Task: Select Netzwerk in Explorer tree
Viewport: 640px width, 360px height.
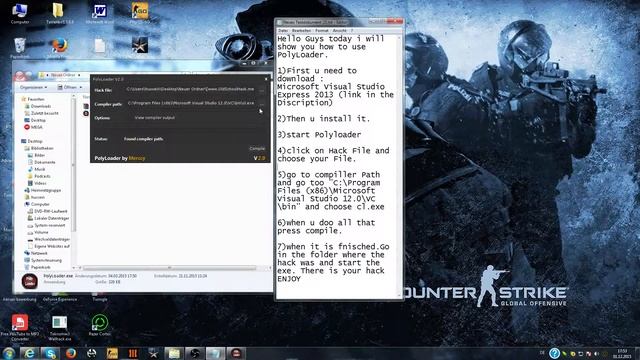Action: 36,253
